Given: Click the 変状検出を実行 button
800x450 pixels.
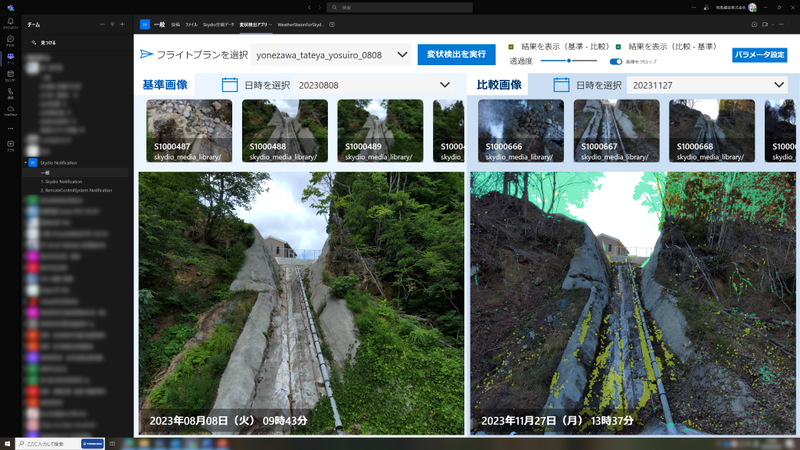Looking at the screenshot, I should [x=456, y=54].
